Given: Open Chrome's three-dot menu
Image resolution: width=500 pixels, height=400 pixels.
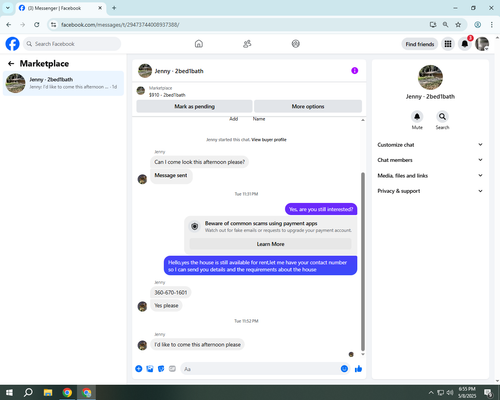Looking at the screenshot, I should [x=492, y=25].
